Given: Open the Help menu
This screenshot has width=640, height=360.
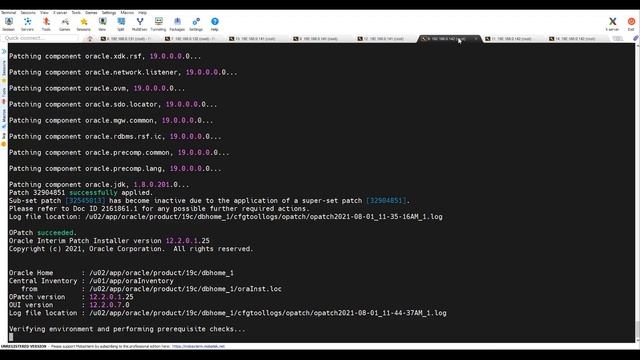Looking at the screenshot, I should (x=142, y=13).
